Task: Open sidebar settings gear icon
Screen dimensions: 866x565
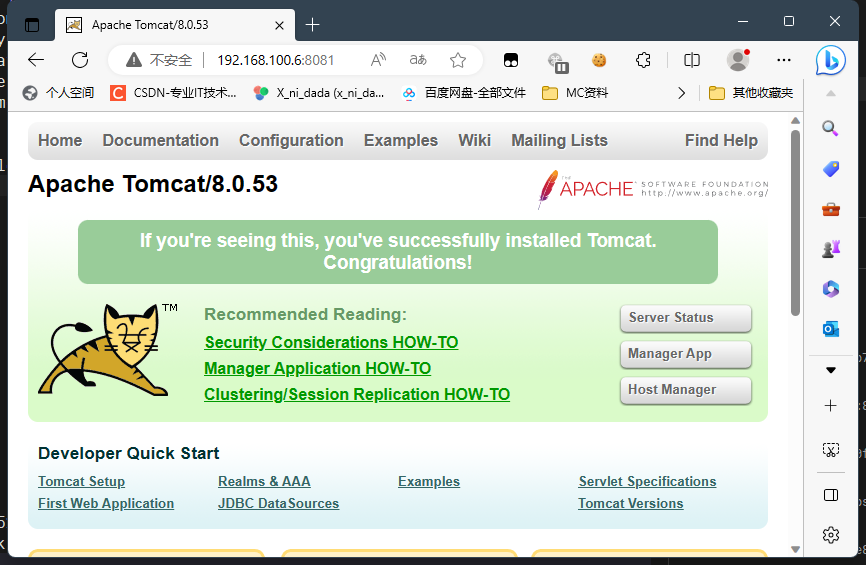Action: click(831, 535)
